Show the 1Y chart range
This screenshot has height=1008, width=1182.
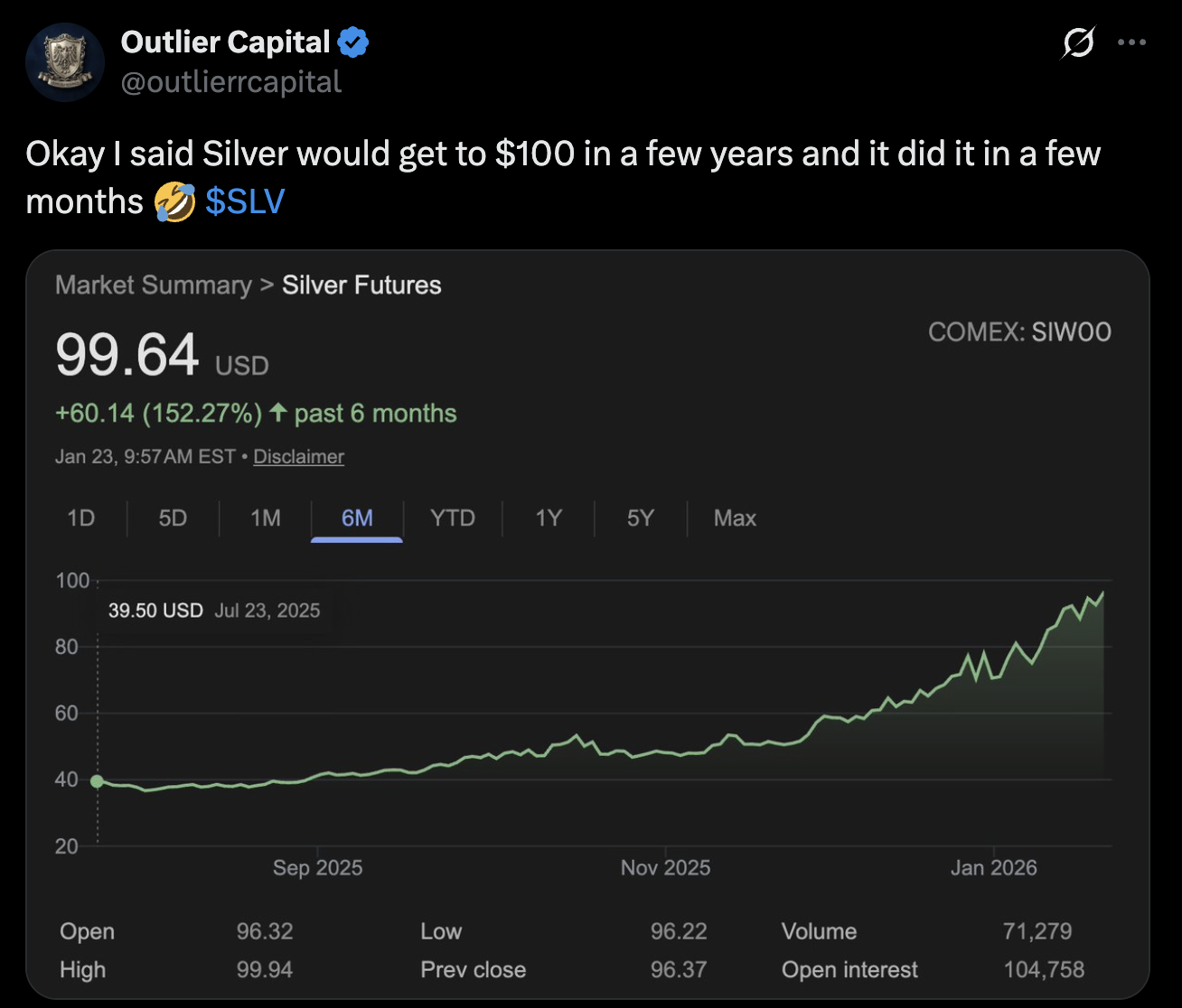click(x=549, y=518)
